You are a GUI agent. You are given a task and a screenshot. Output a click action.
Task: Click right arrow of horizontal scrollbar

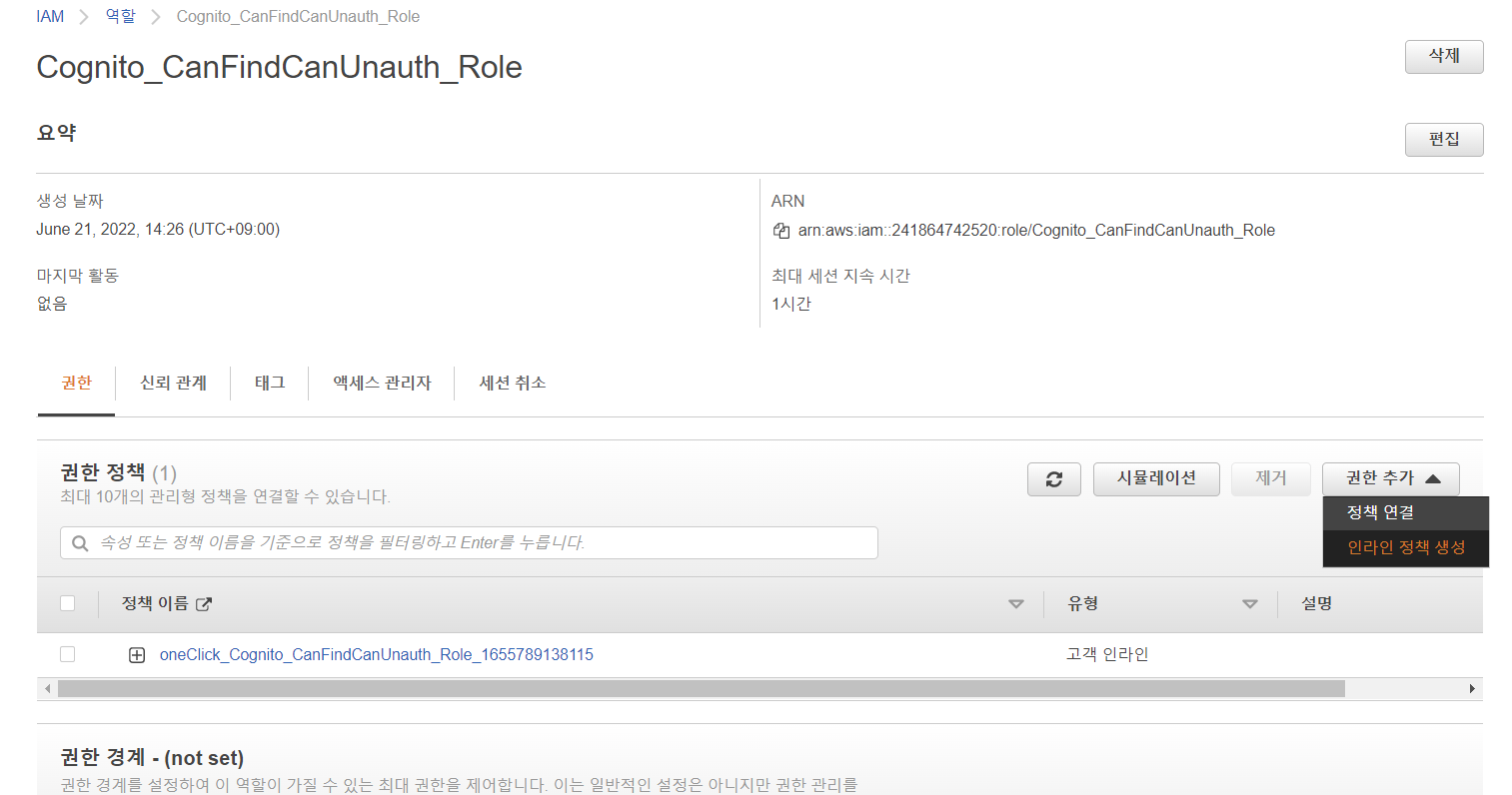pos(1472,689)
